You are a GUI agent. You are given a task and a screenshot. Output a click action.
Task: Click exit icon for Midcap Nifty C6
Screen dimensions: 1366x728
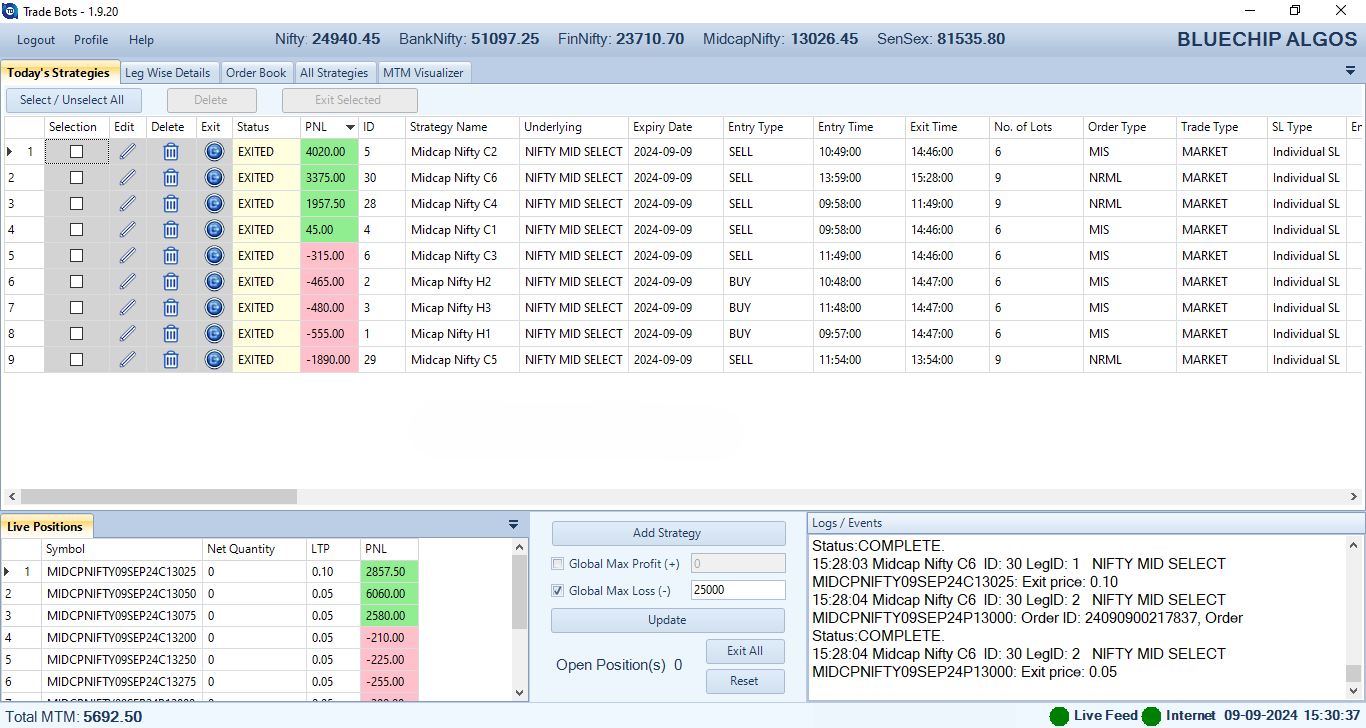(x=214, y=177)
